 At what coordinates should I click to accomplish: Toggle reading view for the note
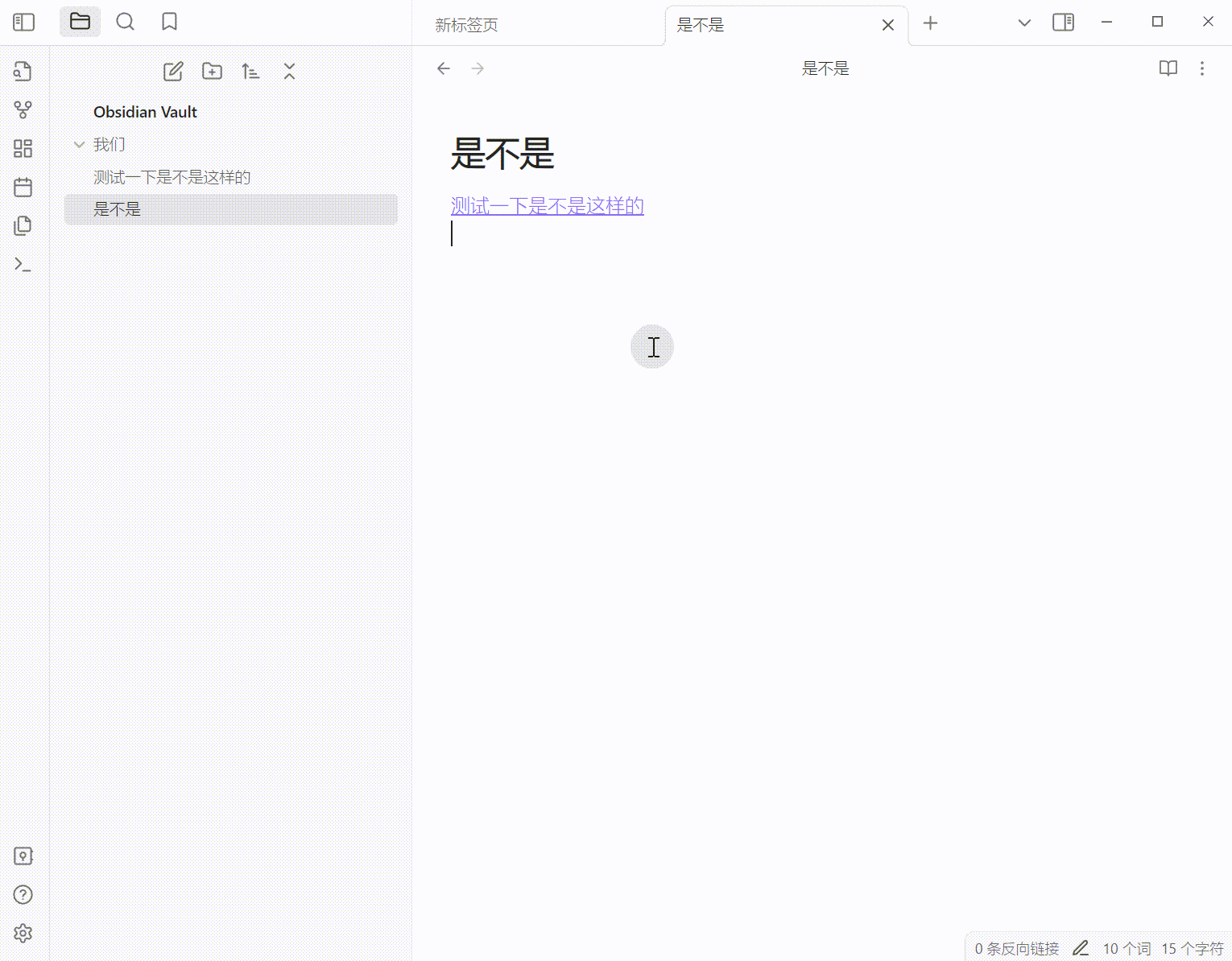[1168, 68]
